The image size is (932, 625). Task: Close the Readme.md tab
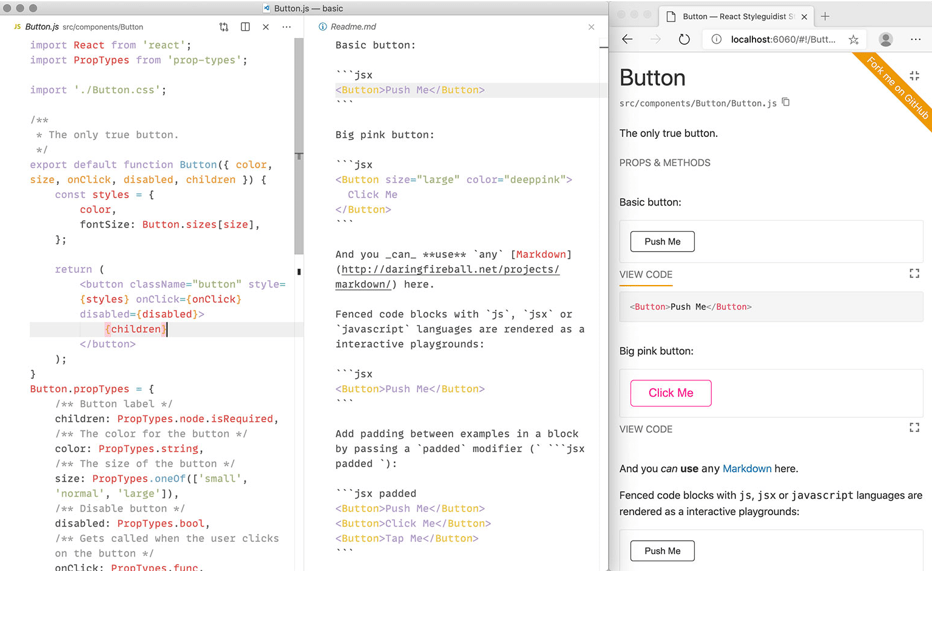591,27
